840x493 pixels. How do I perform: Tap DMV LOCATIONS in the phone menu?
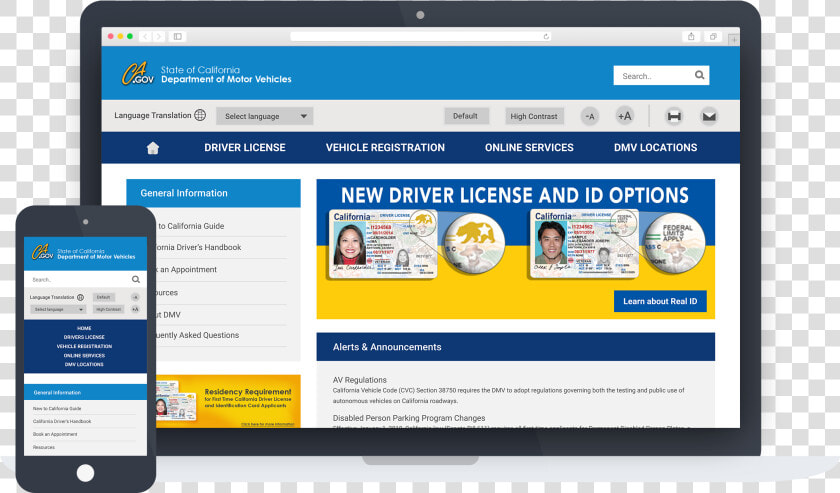tap(84, 364)
